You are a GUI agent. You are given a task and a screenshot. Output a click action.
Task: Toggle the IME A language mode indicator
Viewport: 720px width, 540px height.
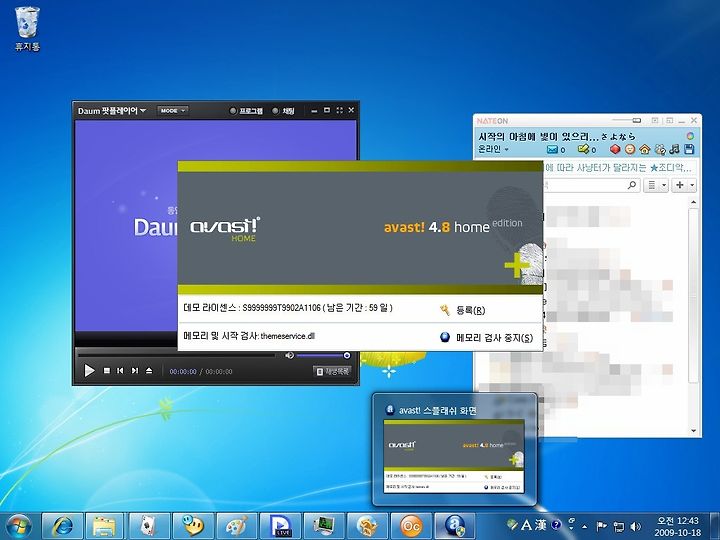(x=527, y=524)
